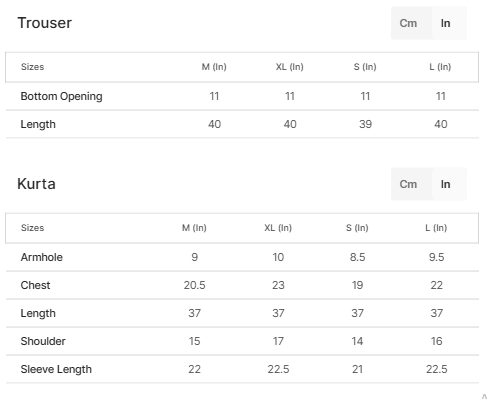
Task: Switch Trouser chart to Cm units
Action: coord(408,23)
